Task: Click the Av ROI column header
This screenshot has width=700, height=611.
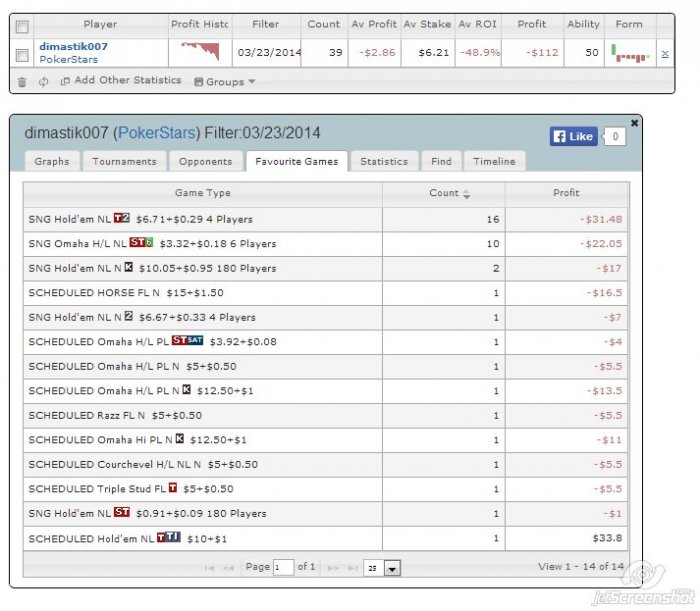Action: 477,24
